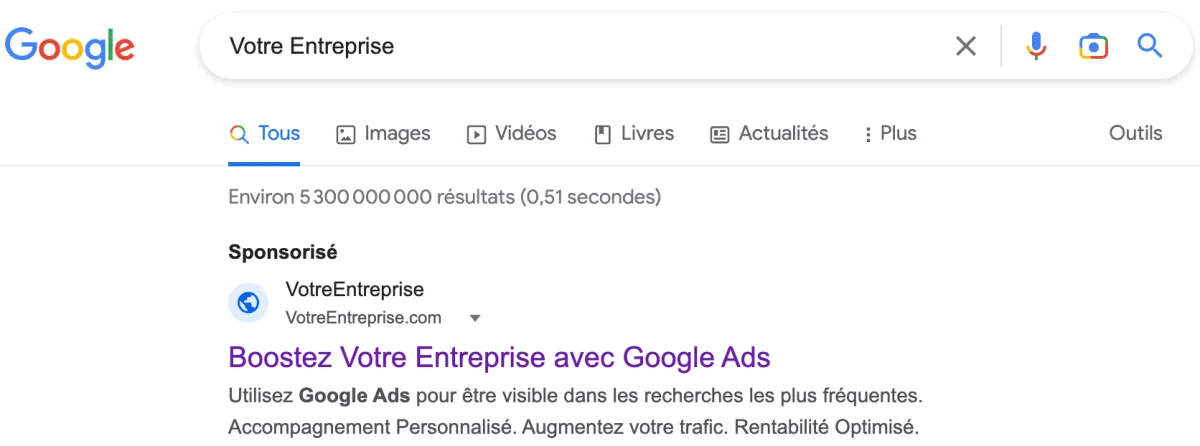Open Boostez Votre Entreprise avec Google Ads
This screenshot has height=446, width=1200.
click(499, 357)
